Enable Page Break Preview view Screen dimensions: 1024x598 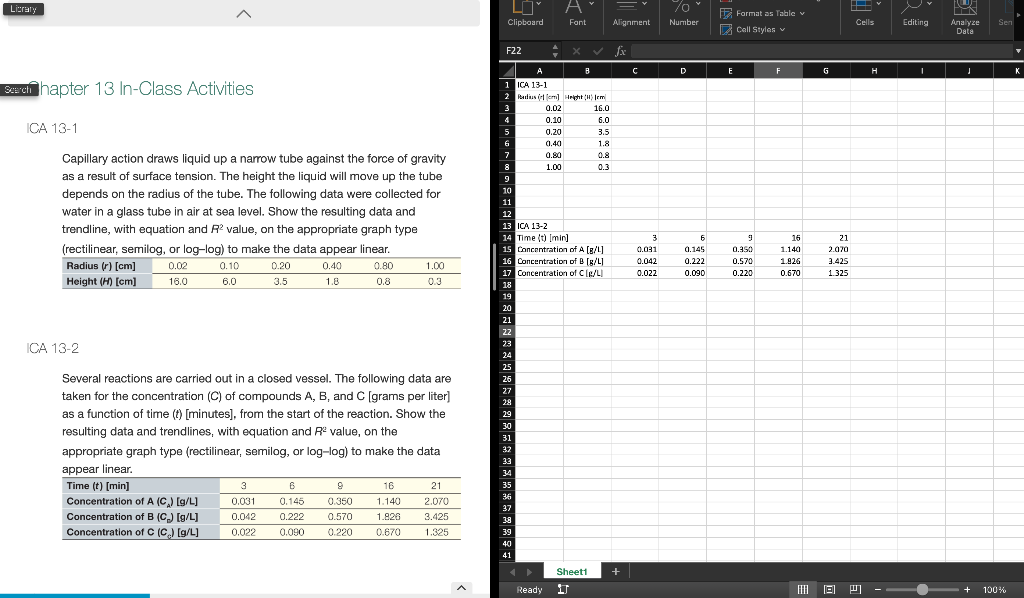pos(856,589)
